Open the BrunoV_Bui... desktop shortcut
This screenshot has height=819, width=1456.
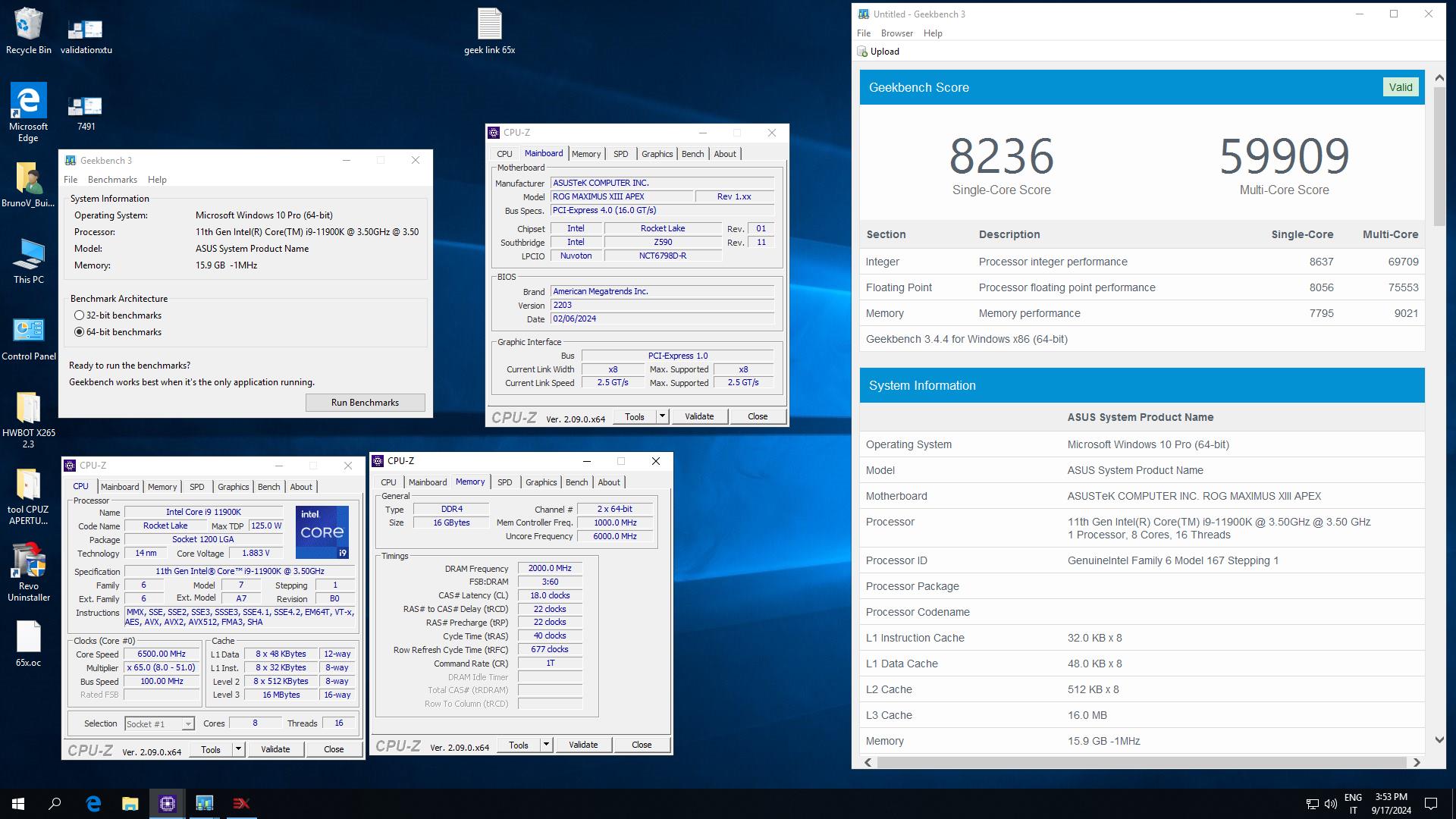pos(28,185)
